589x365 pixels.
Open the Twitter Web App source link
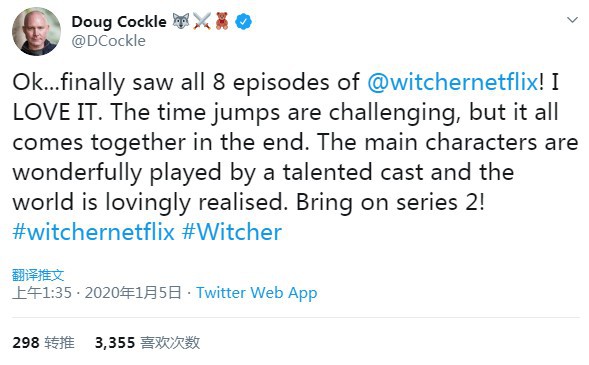257,293
